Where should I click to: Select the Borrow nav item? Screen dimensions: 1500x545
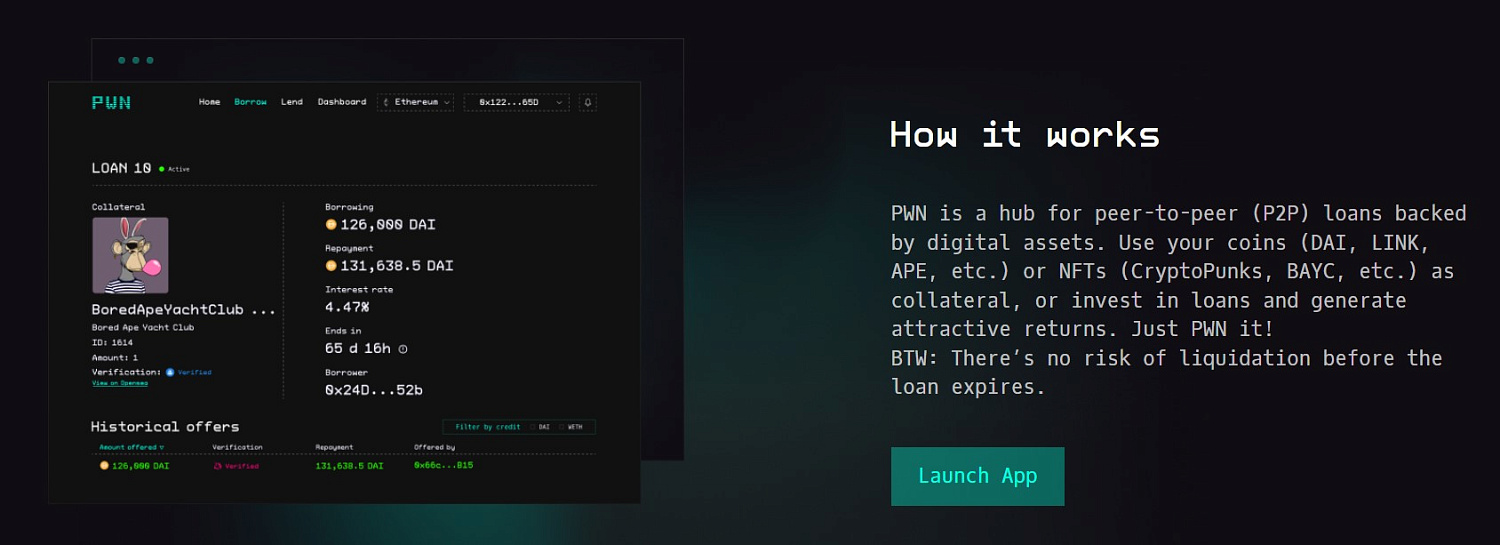click(x=250, y=102)
